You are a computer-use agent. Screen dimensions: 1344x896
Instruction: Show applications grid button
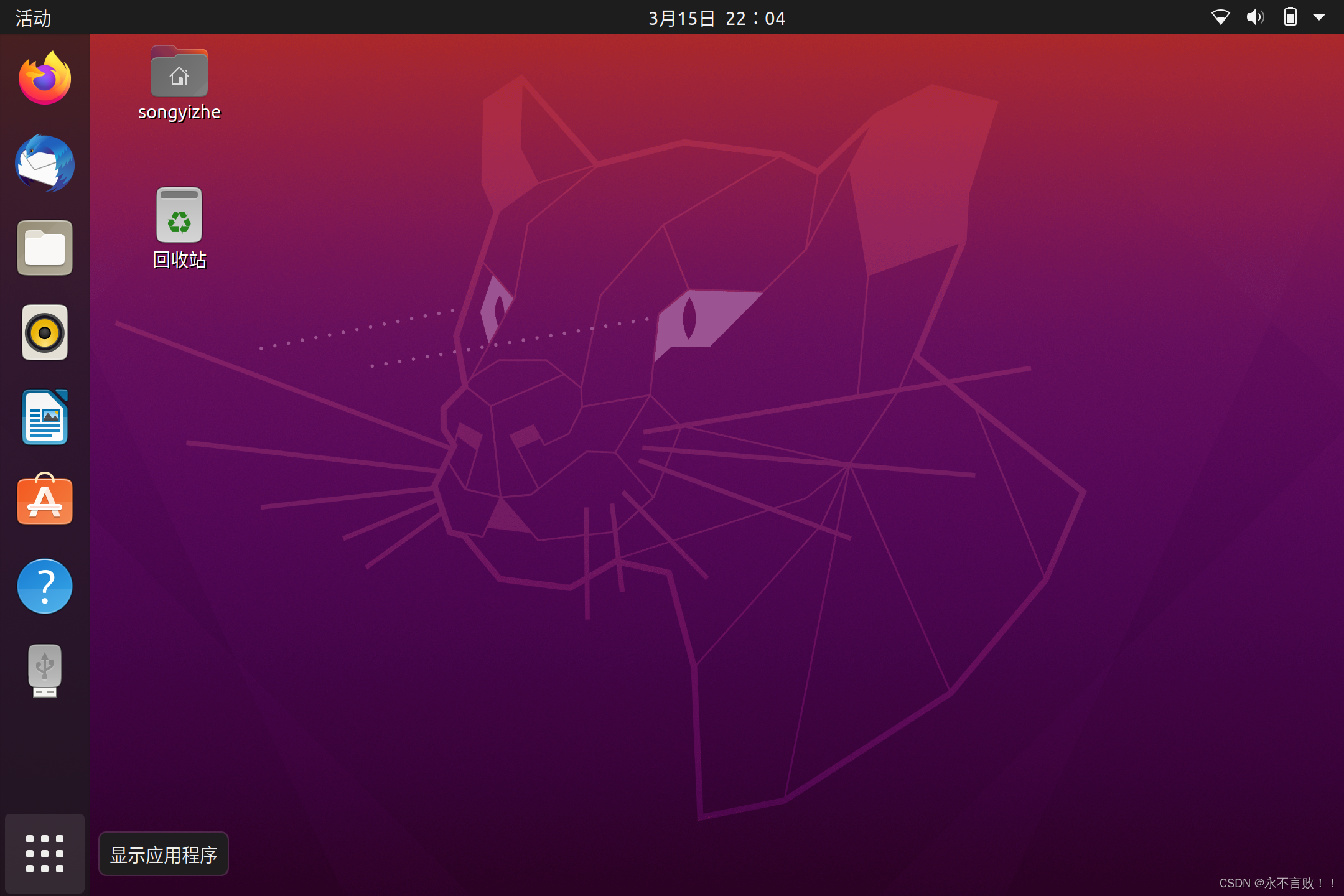tap(45, 853)
